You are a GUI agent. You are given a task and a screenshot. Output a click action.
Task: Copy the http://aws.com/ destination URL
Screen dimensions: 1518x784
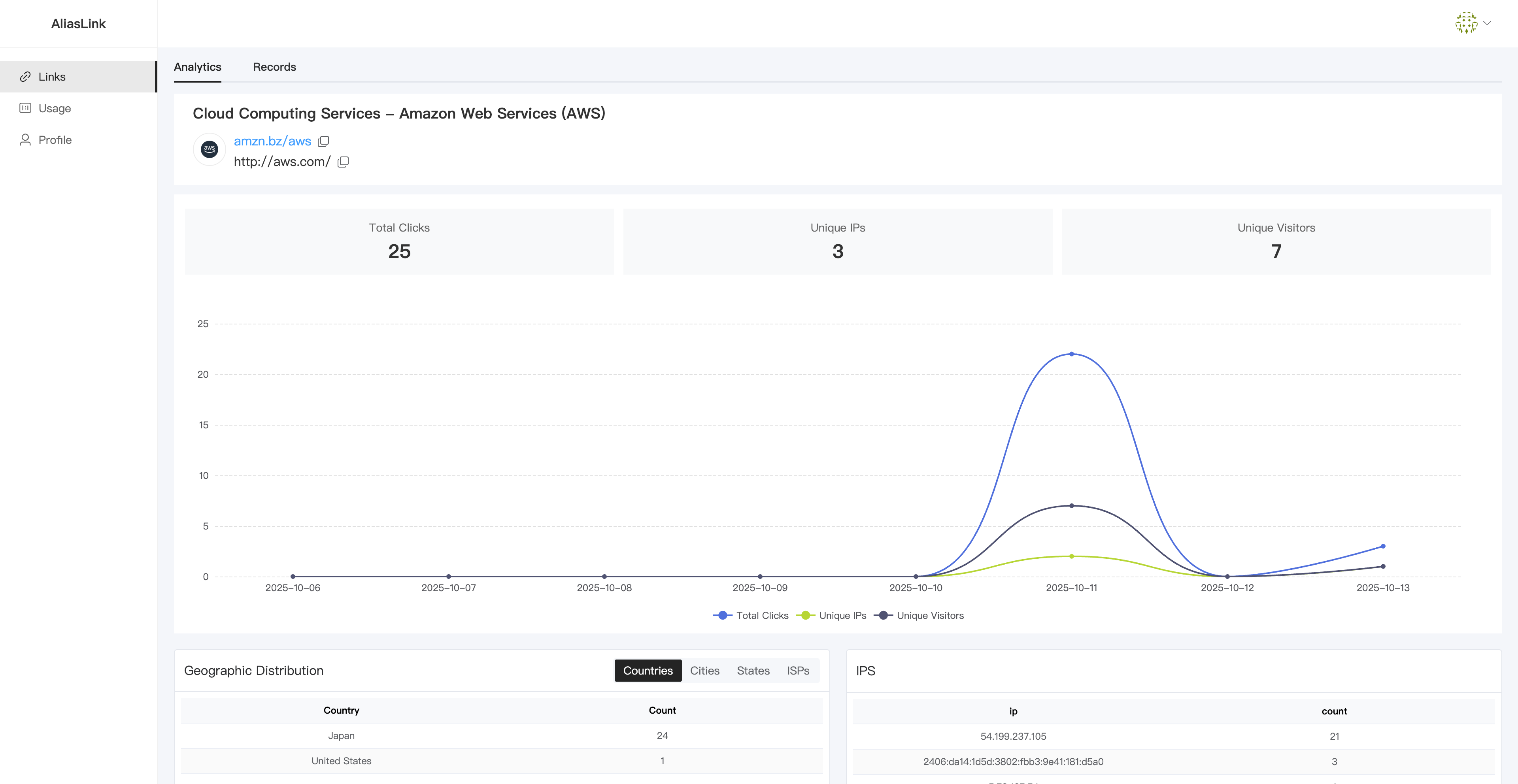pos(344,162)
